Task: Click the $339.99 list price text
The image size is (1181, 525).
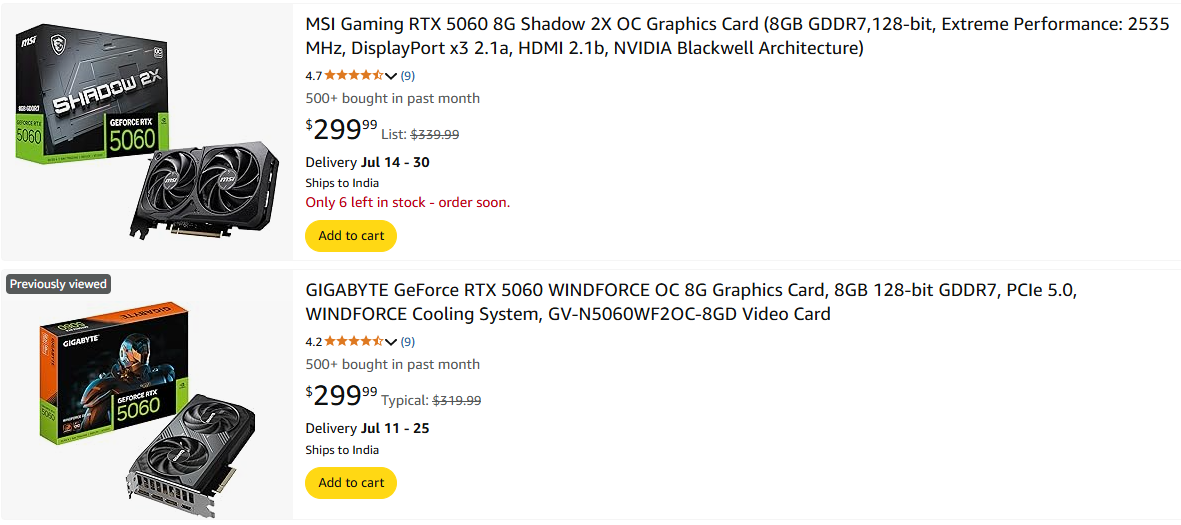Action: (435, 134)
